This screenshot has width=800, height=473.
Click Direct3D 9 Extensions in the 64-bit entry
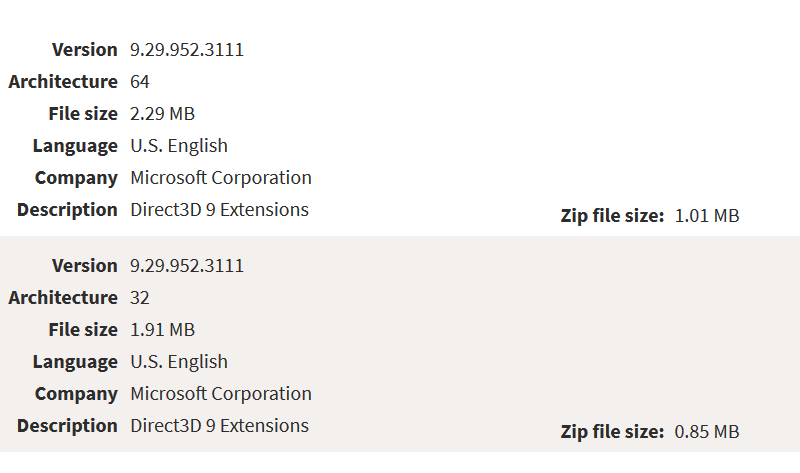[x=219, y=210]
